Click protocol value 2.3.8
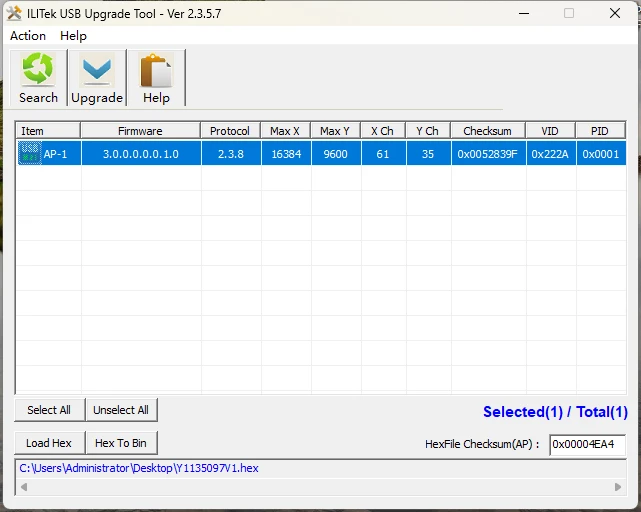641x512 pixels. (231, 154)
